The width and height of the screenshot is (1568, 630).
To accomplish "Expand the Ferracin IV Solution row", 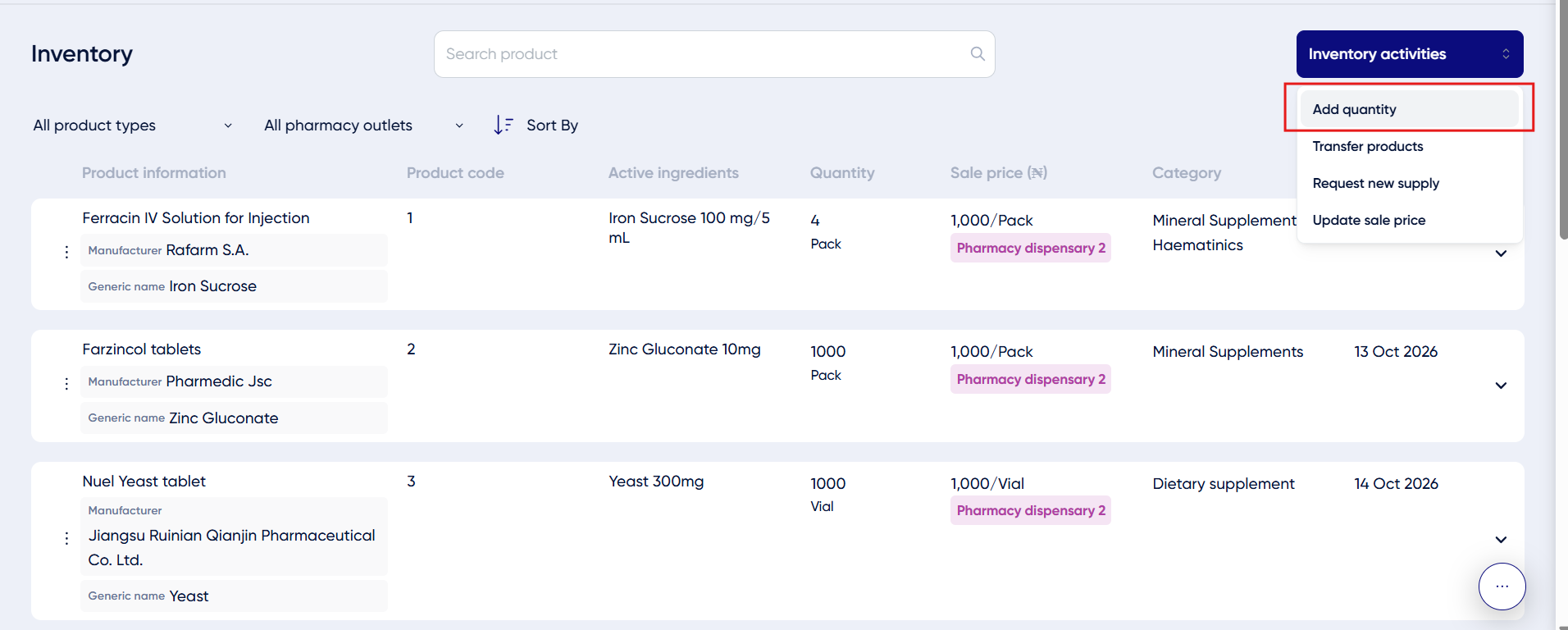I will tap(1501, 253).
